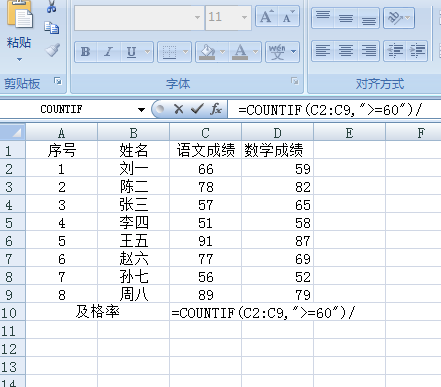The image size is (441, 387).
Task: Click the Cut scissors icon
Action: pyautogui.click(x=52, y=6)
